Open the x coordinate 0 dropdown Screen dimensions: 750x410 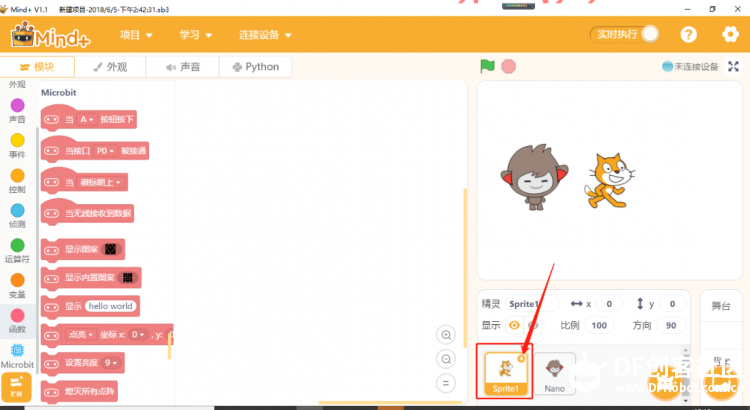click(x=138, y=334)
